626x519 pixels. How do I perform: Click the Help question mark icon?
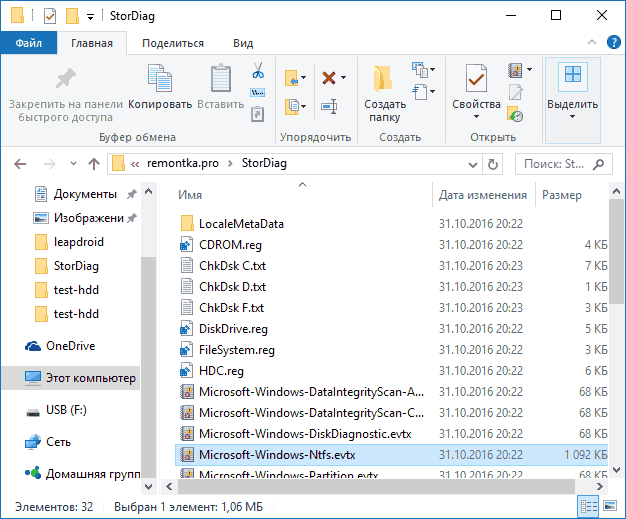tap(614, 42)
